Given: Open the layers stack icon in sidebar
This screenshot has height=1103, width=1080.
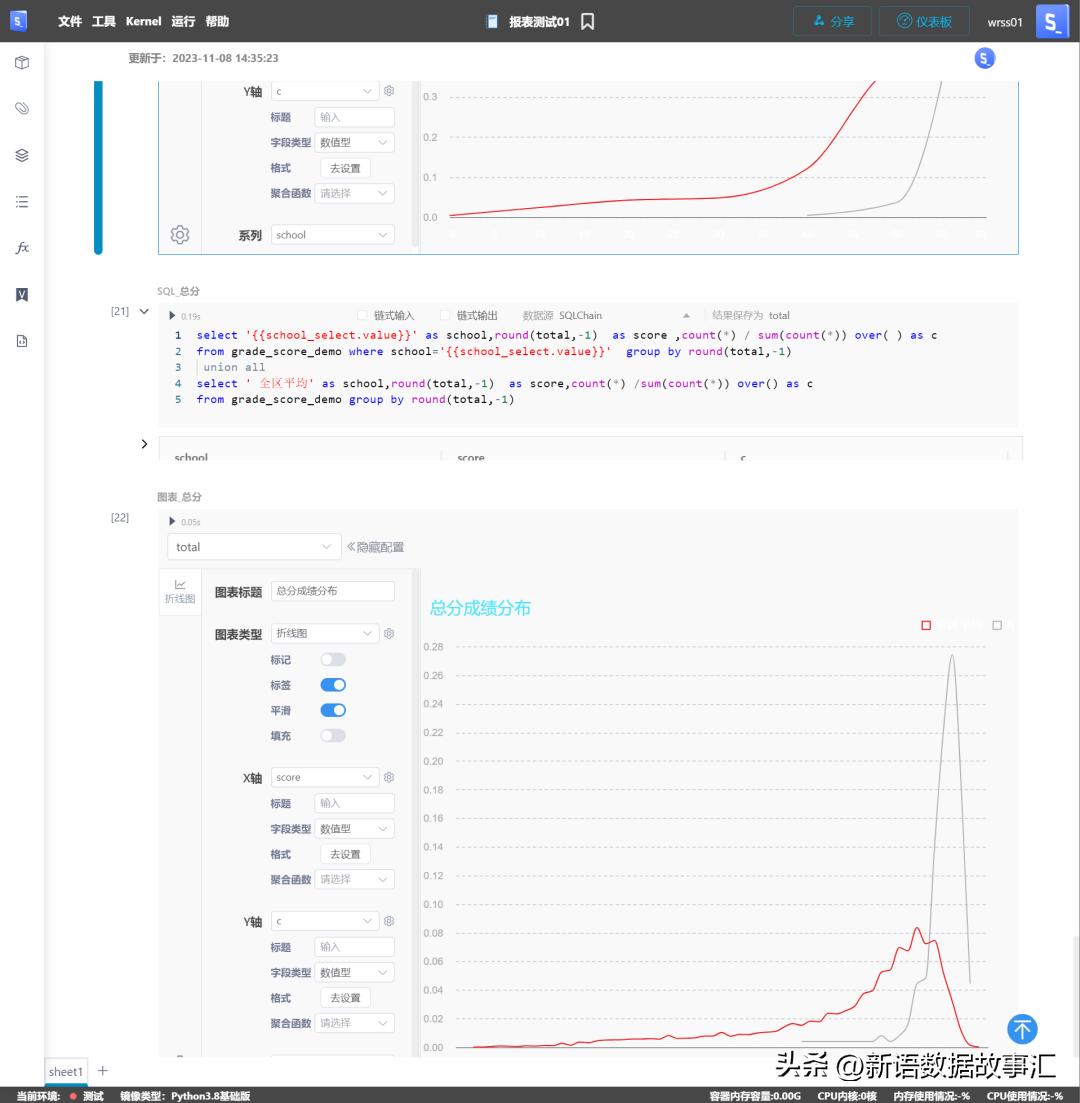Looking at the screenshot, I should pyautogui.click(x=22, y=155).
